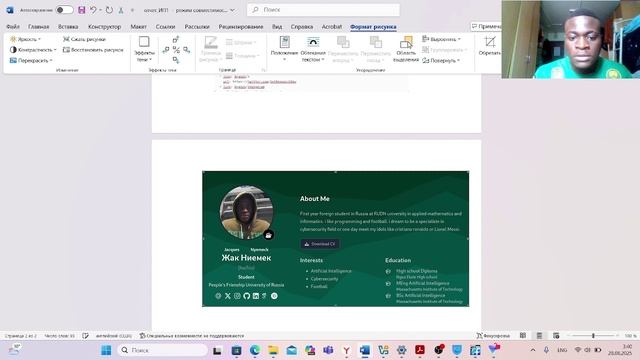Redo the last action
The width and height of the screenshot is (640, 360).
click(109, 10)
